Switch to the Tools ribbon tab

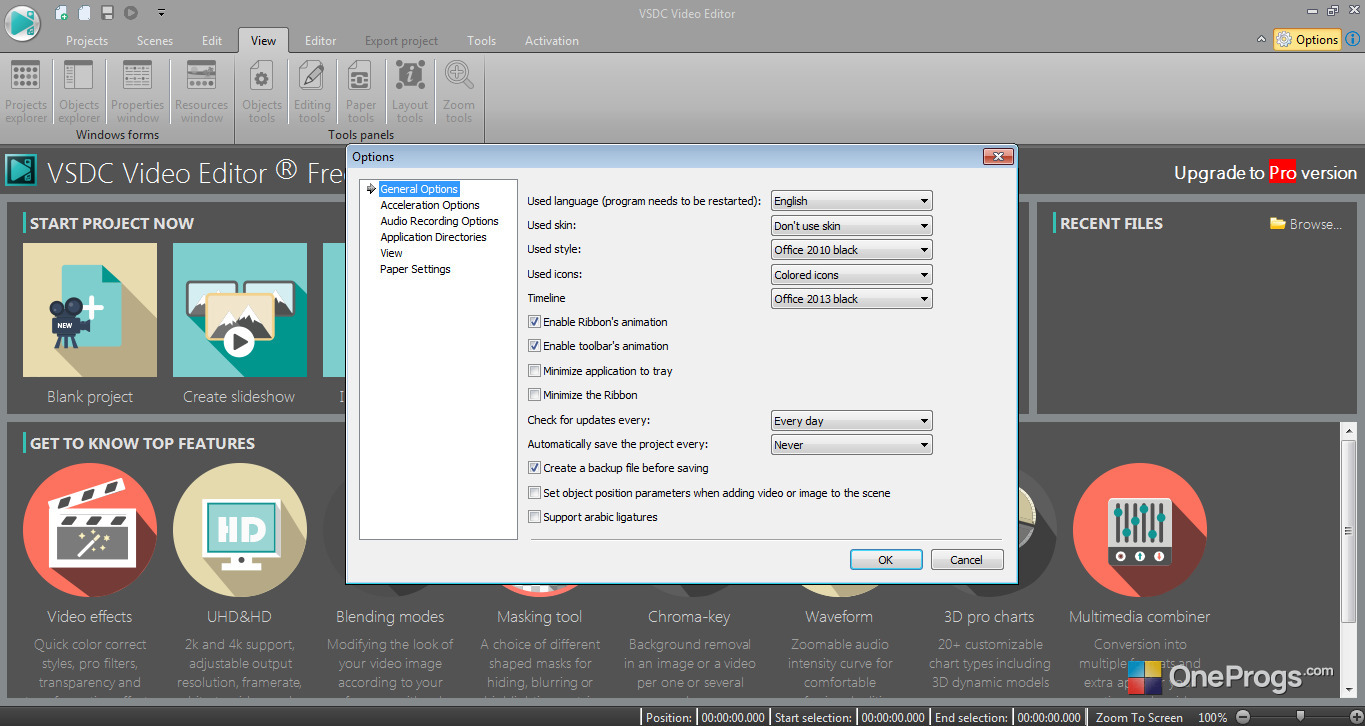click(x=482, y=41)
